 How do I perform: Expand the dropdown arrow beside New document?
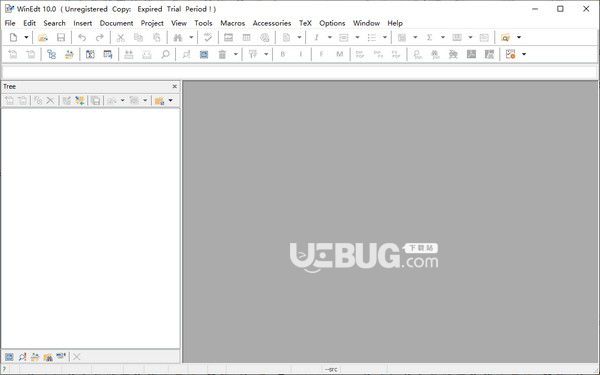pyautogui.click(x=26, y=38)
